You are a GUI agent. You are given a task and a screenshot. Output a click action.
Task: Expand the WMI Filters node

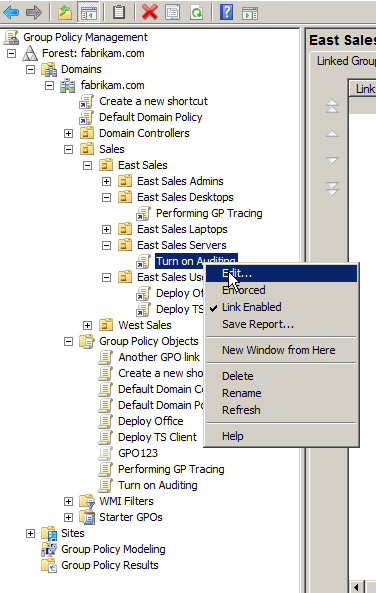pyautogui.click(x=68, y=501)
